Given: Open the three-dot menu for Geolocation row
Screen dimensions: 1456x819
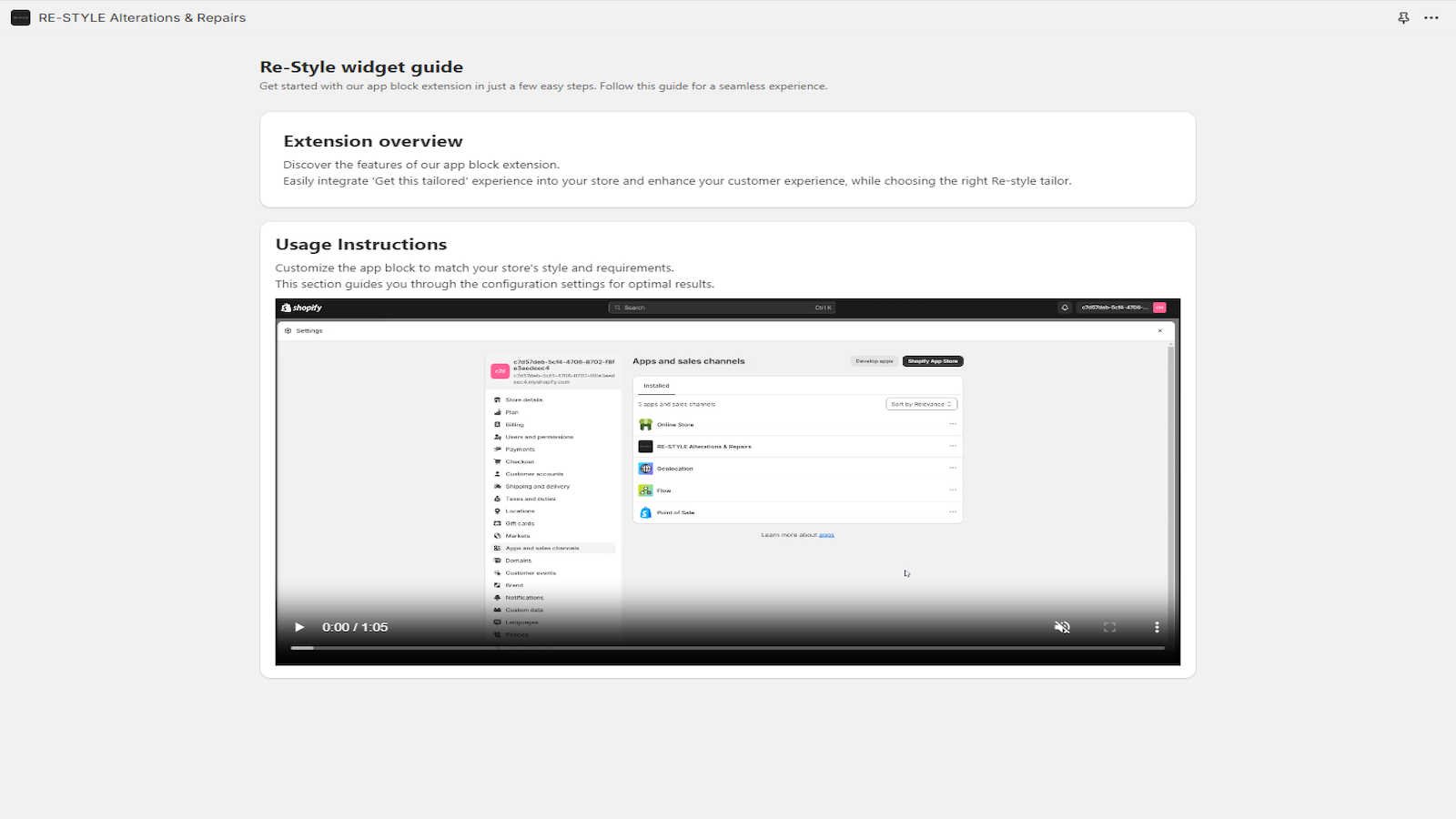Looking at the screenshot, I should point(953,468).
